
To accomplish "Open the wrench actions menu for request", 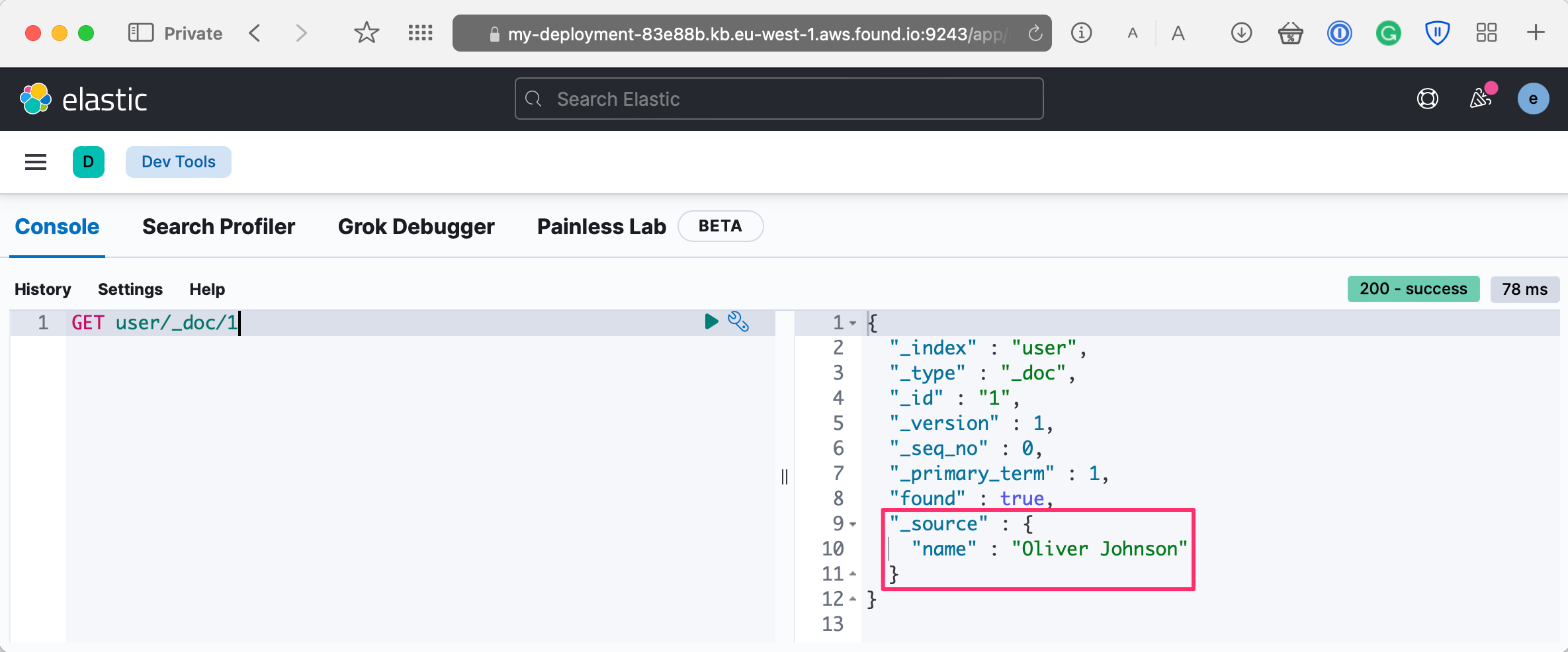I will click(x=738, y=322).
